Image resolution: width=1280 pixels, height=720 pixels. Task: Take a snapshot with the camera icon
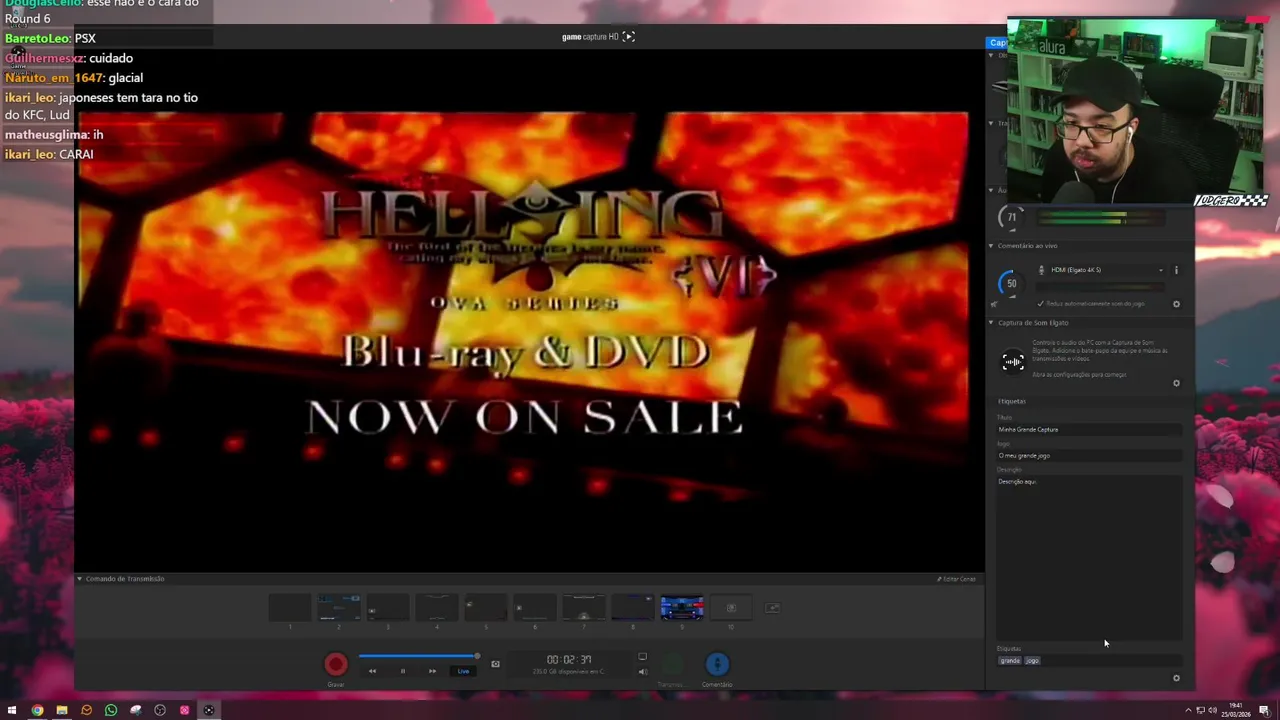pos(495,664)
